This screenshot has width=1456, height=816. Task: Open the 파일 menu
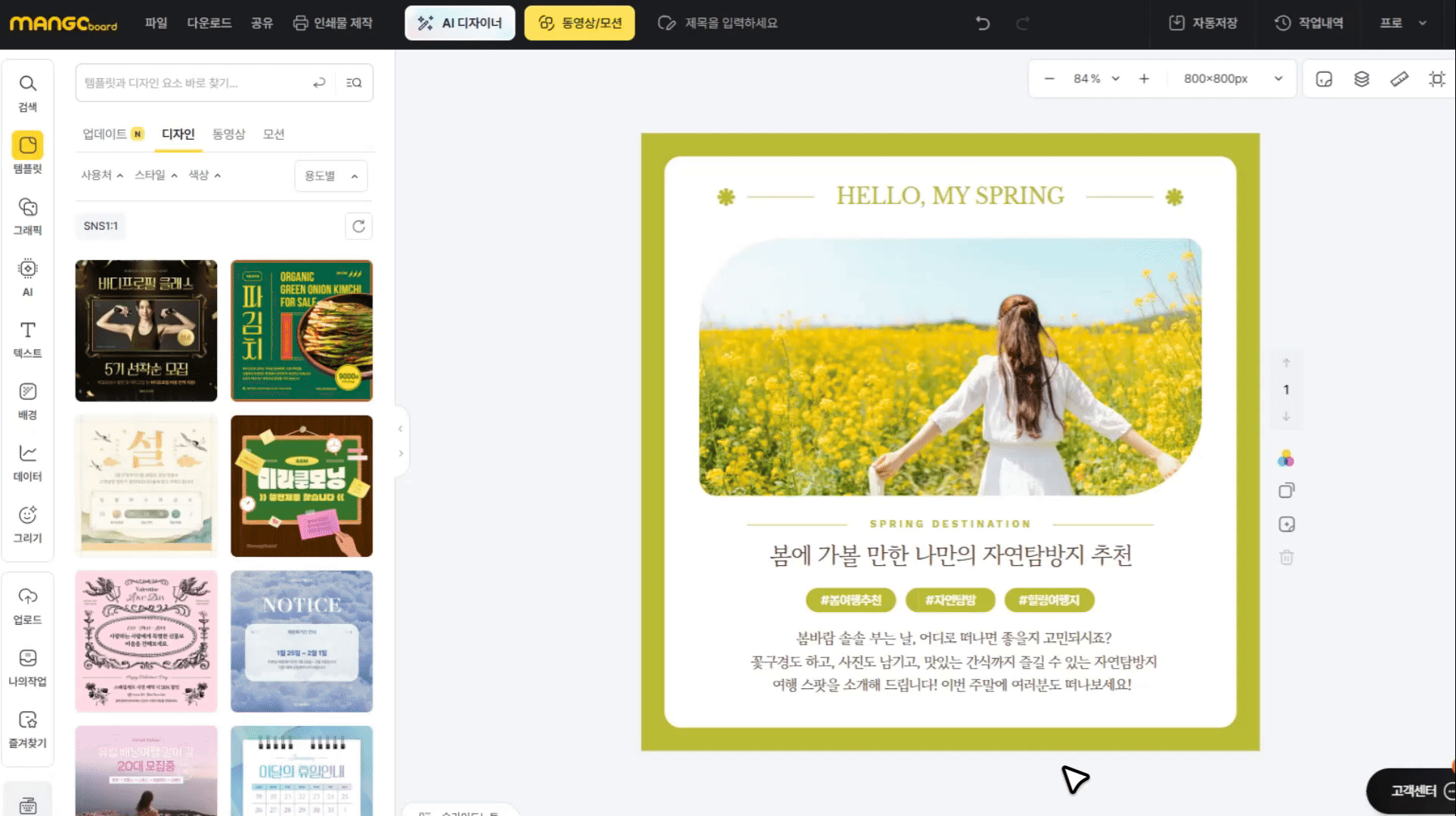coord(156,23)
